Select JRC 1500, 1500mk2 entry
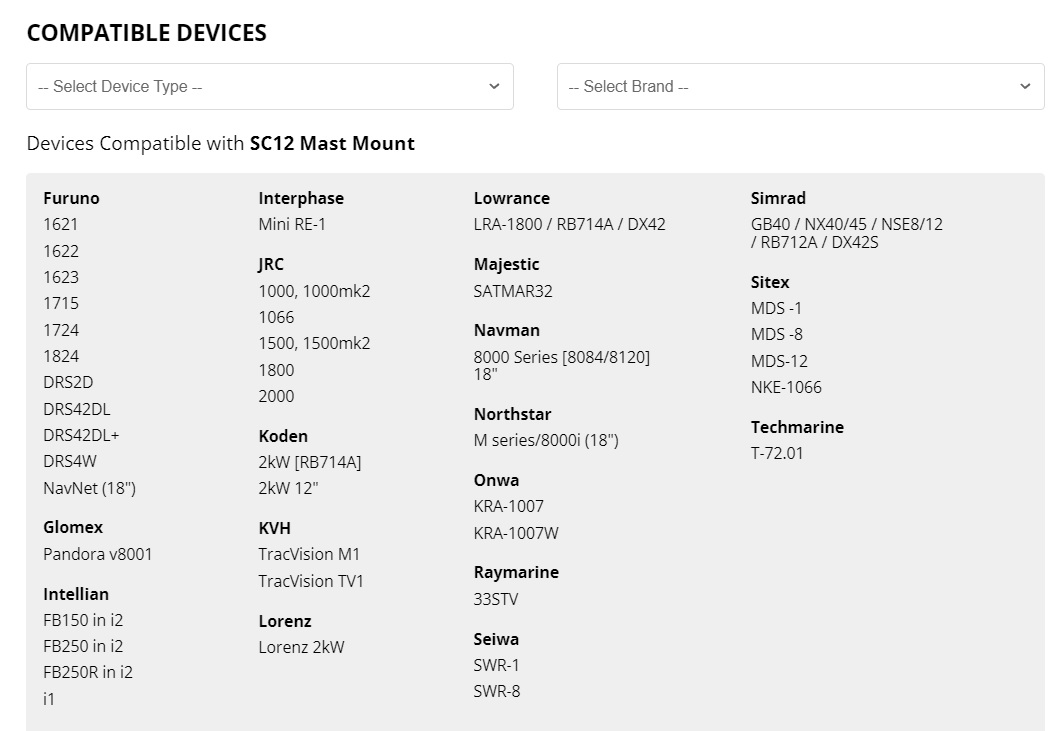The width and height of the screenshot is (1058, 731). click(x=314, y=343)
